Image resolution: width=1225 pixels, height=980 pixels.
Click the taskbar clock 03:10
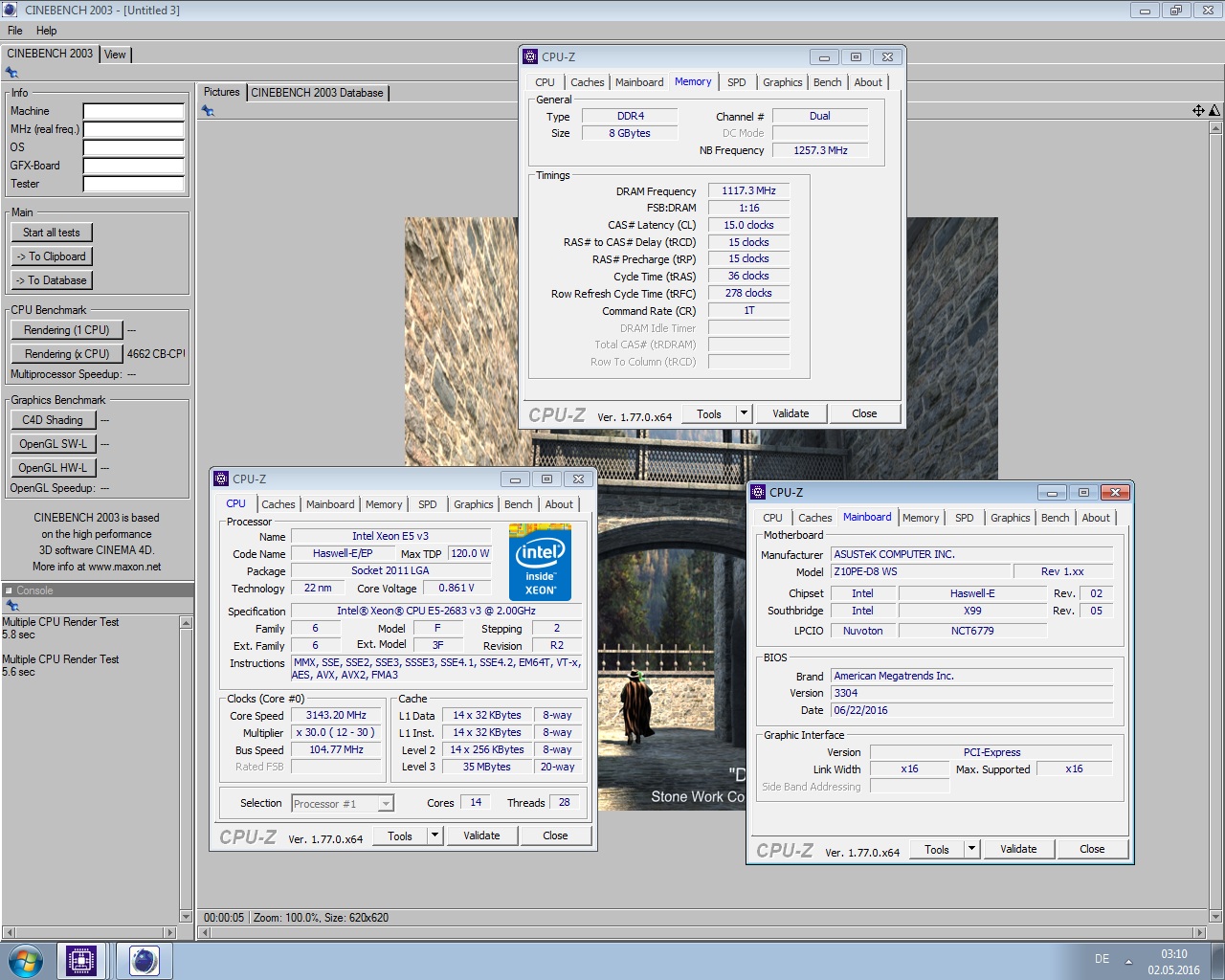tap(1174, 954)
